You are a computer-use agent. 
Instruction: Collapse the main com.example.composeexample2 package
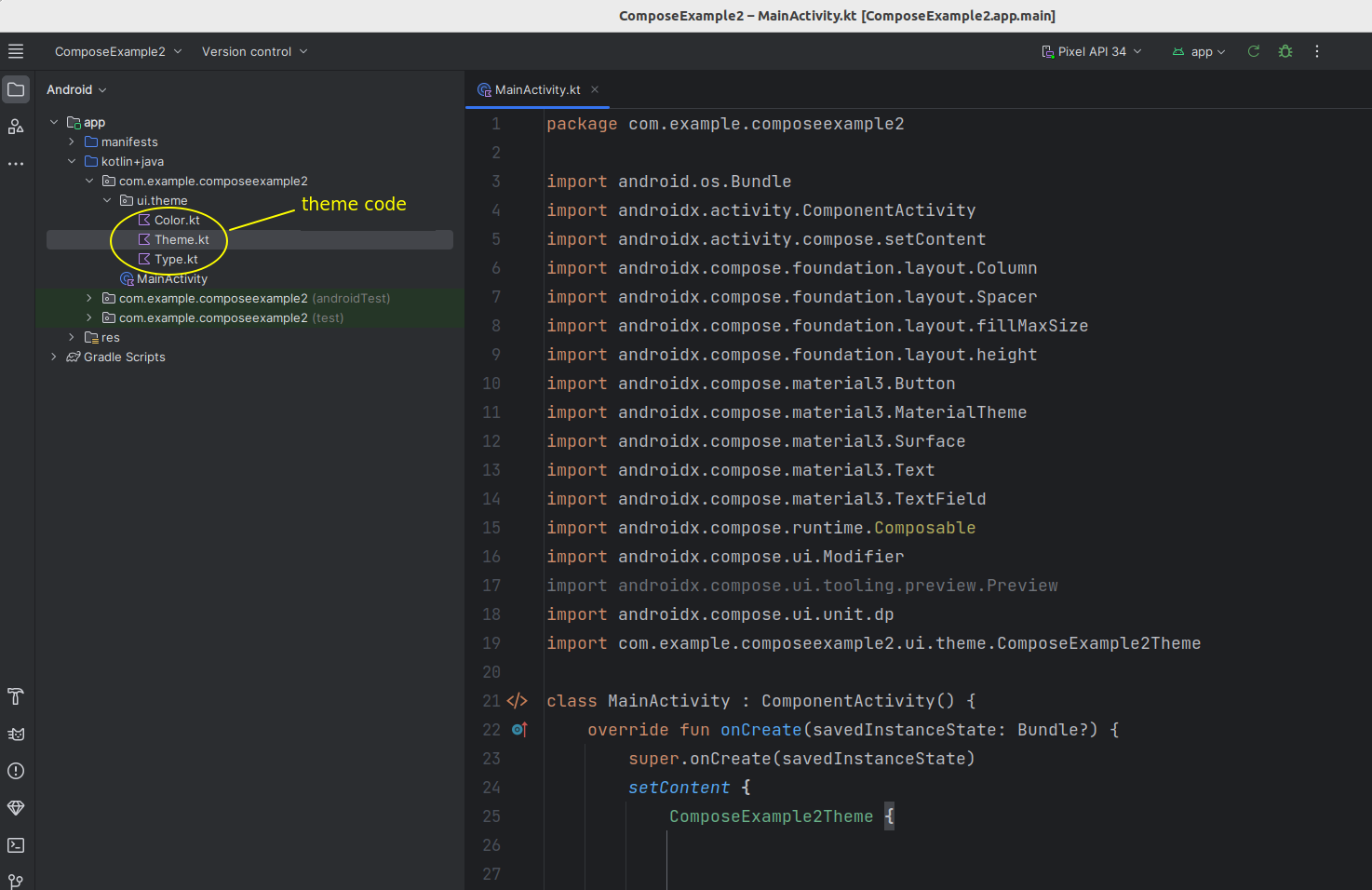89,181
